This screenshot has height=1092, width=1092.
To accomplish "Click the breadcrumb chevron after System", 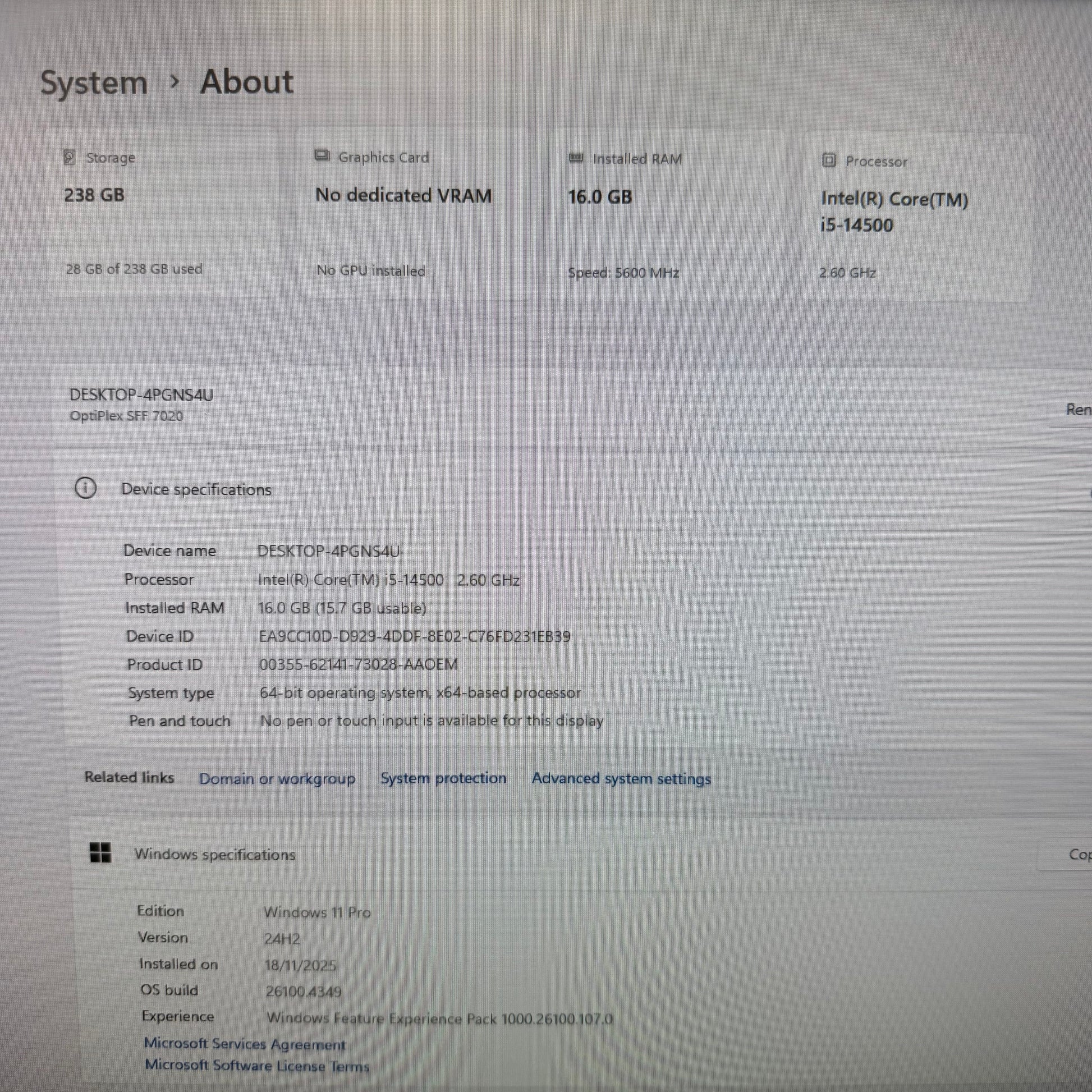I will [x=175, y=82].
